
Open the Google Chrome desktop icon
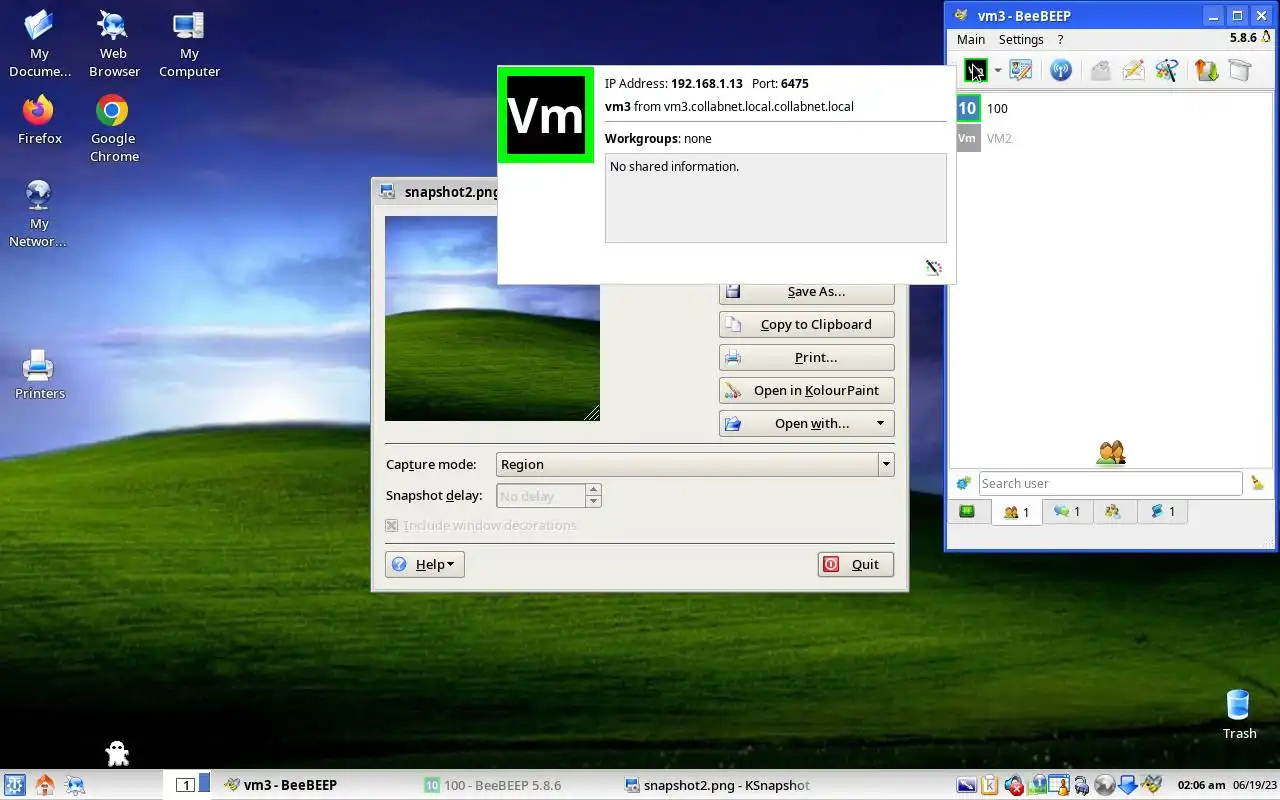coord(114,128)
